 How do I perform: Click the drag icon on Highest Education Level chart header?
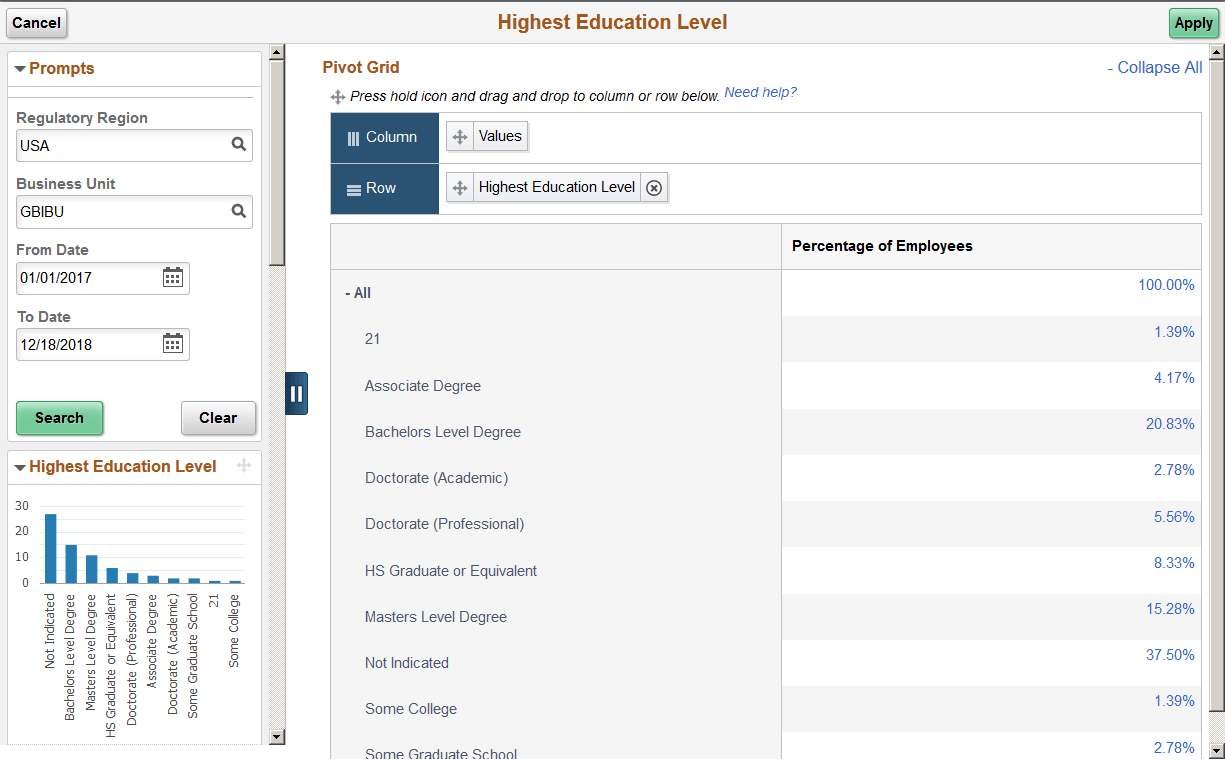pyautogui.click(x=243, y=466)
